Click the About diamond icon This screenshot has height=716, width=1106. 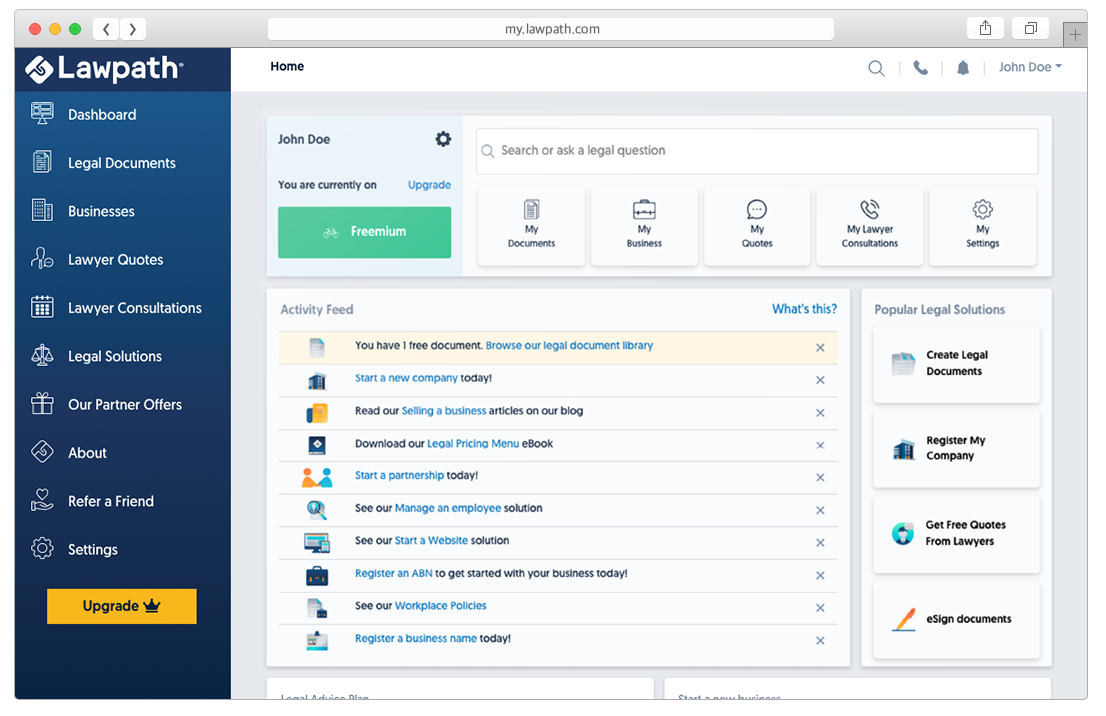tap(42, 451)
